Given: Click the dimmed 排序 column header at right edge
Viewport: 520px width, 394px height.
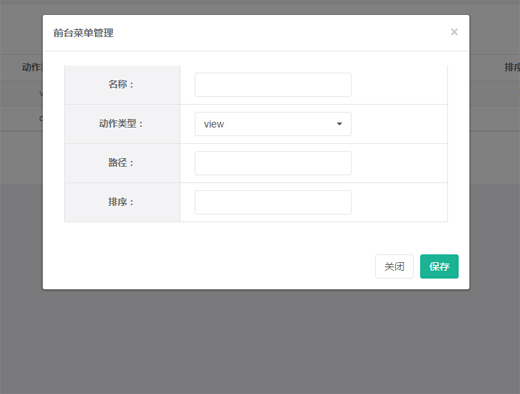Looking at the screenshot, I should click(512, 67).
